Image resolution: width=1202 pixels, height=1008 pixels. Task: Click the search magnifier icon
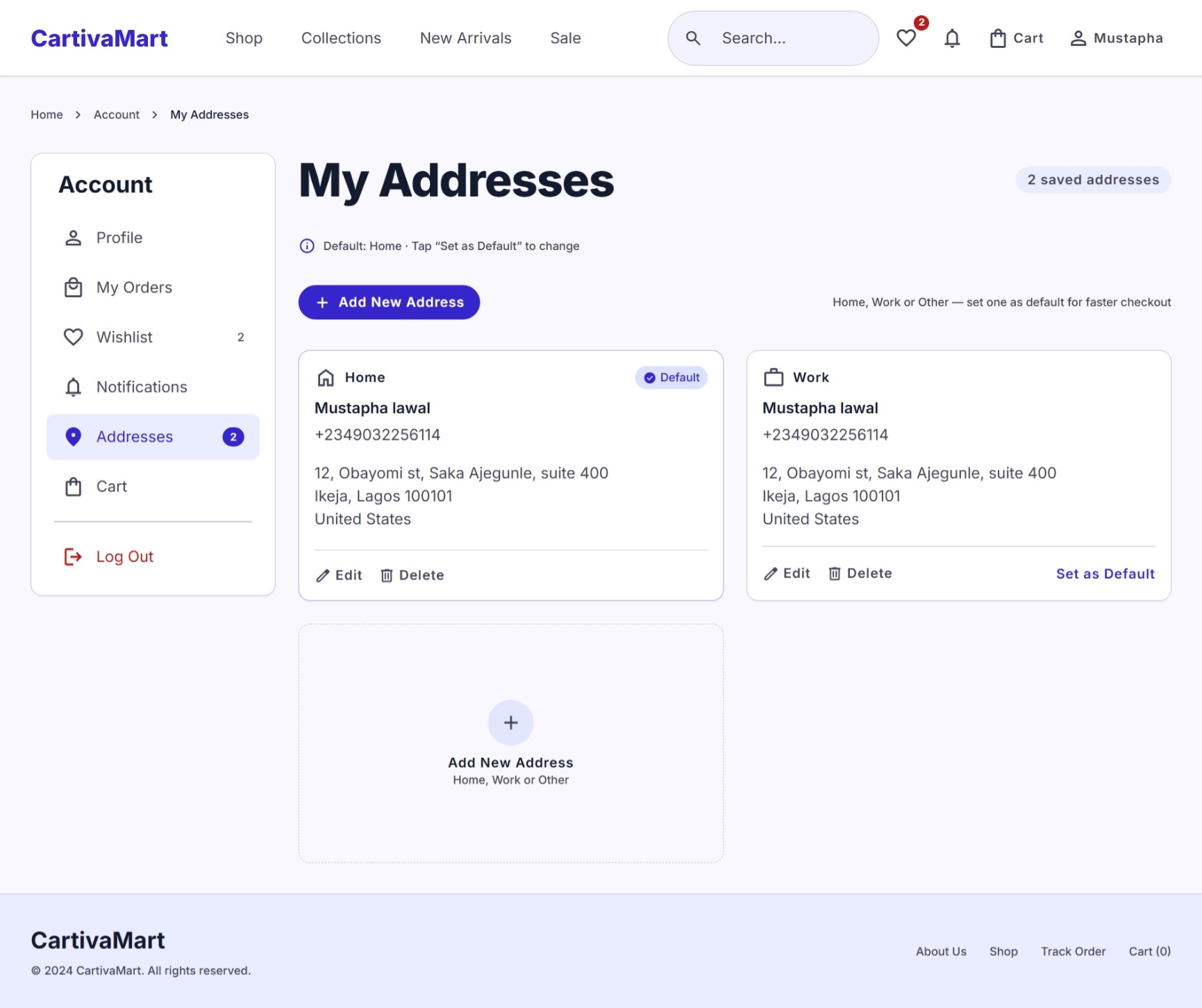click(693, 38)
